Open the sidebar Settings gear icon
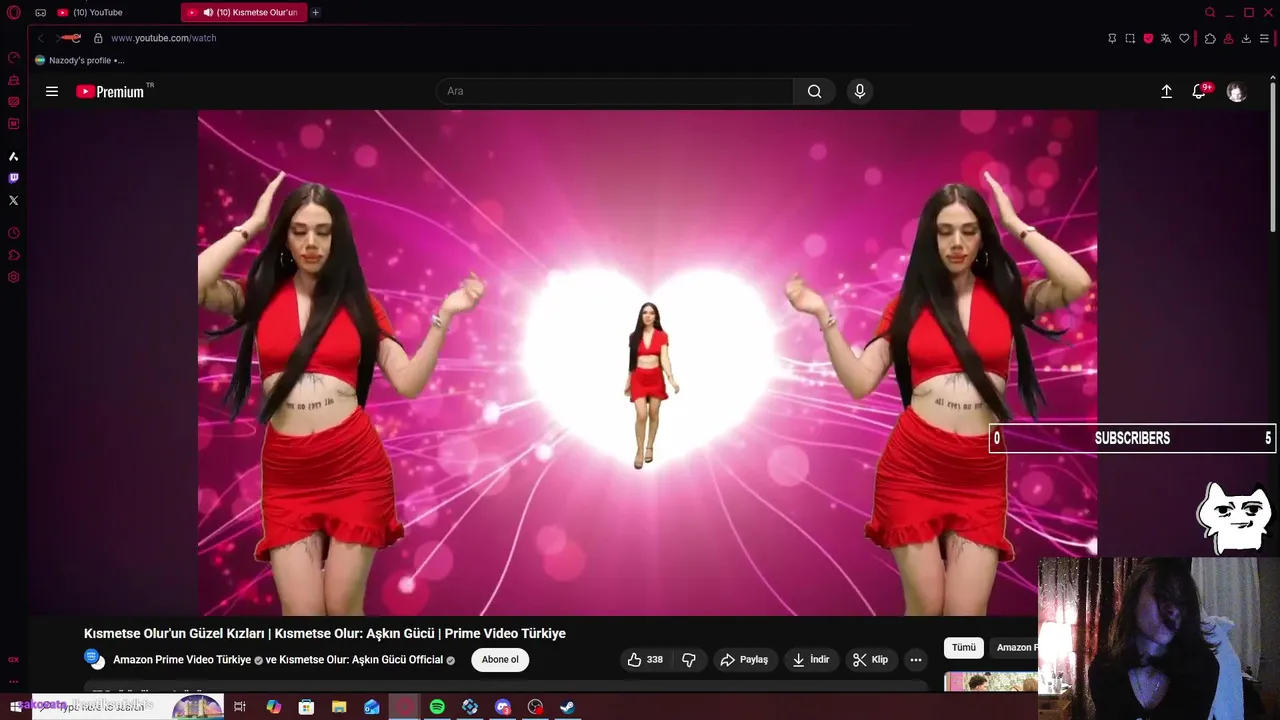 click(14, 277)
